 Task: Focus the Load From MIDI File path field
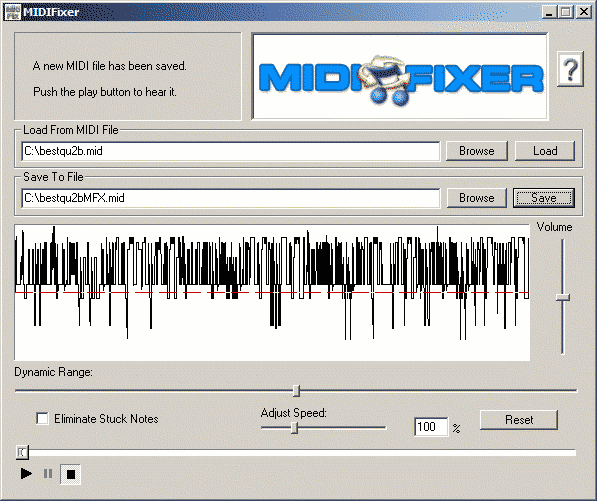(x=231, y=151)
